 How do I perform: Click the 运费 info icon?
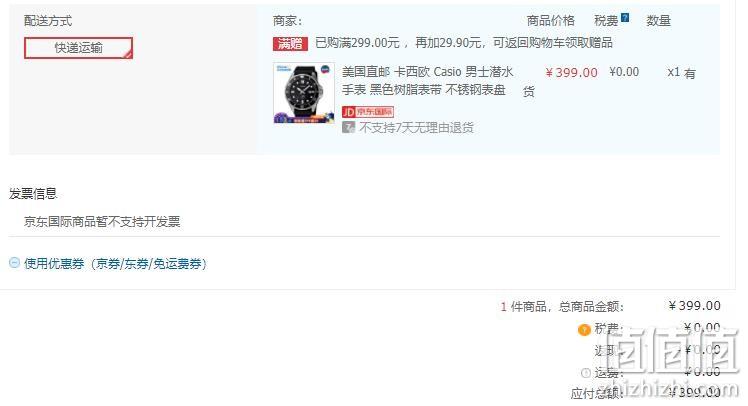coord(586,373)
